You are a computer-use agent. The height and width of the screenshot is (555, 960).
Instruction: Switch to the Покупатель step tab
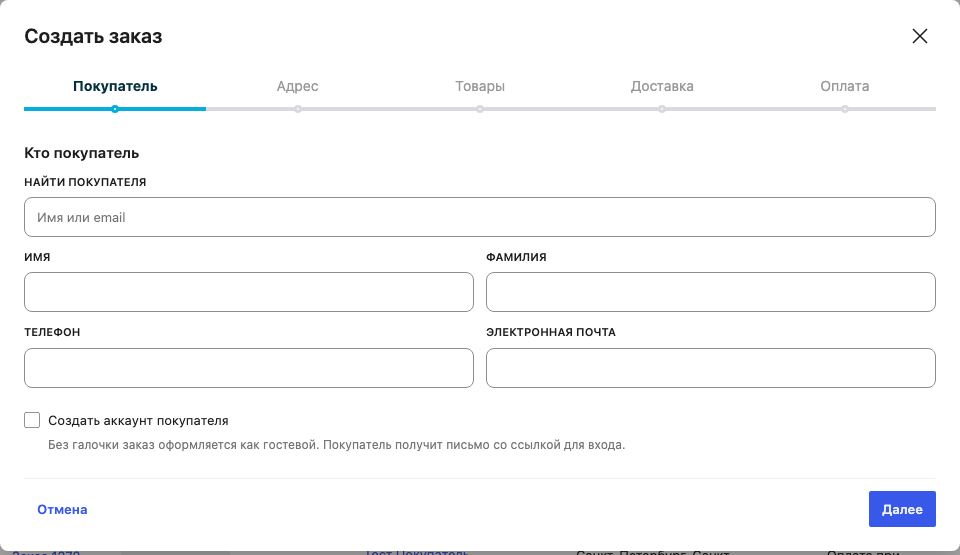tap(115, 86)
